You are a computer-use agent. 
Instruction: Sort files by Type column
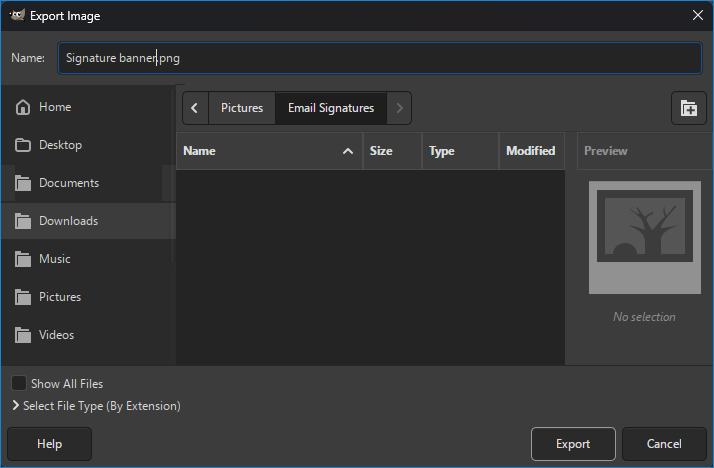(460, 151)
